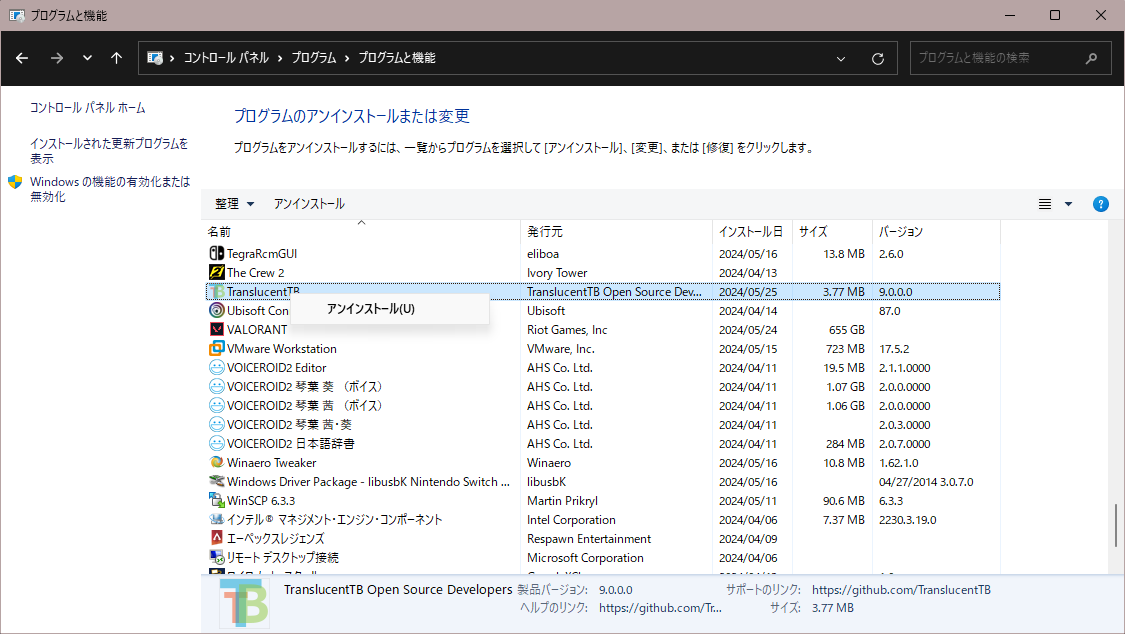Sort by 名前 column header
This screenshot has width=1125, height=634.
[360, 232]
